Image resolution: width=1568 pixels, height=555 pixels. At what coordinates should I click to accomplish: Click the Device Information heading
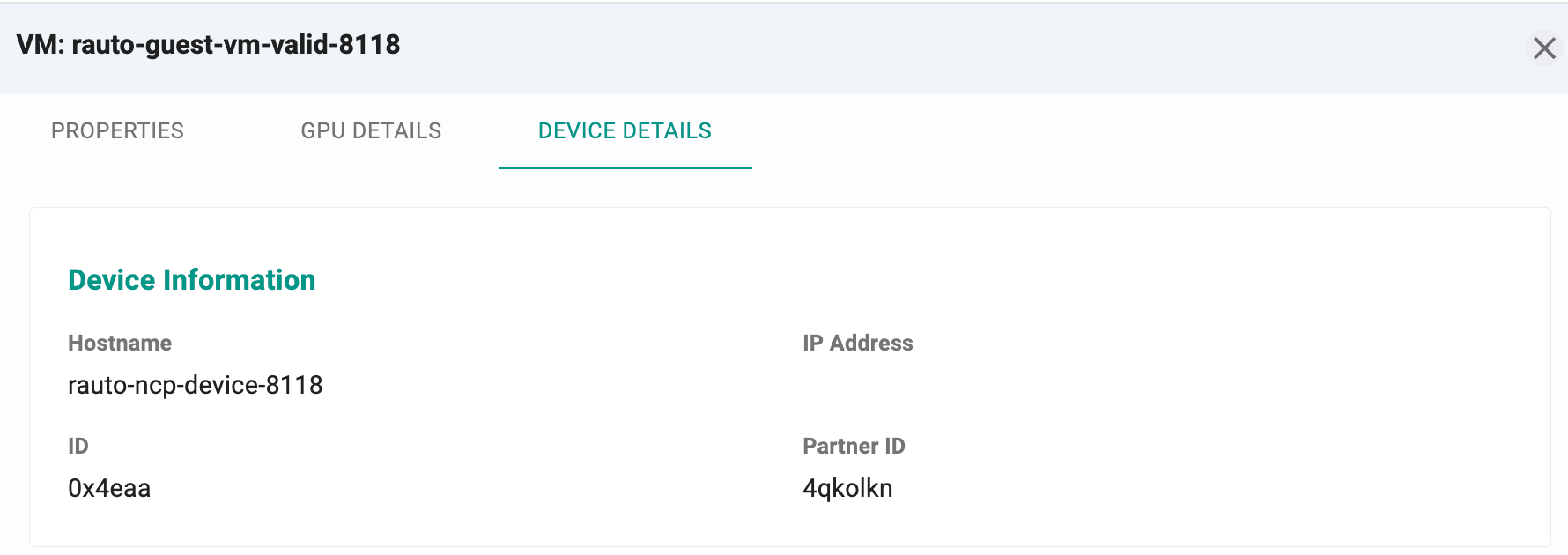point(191,280)
